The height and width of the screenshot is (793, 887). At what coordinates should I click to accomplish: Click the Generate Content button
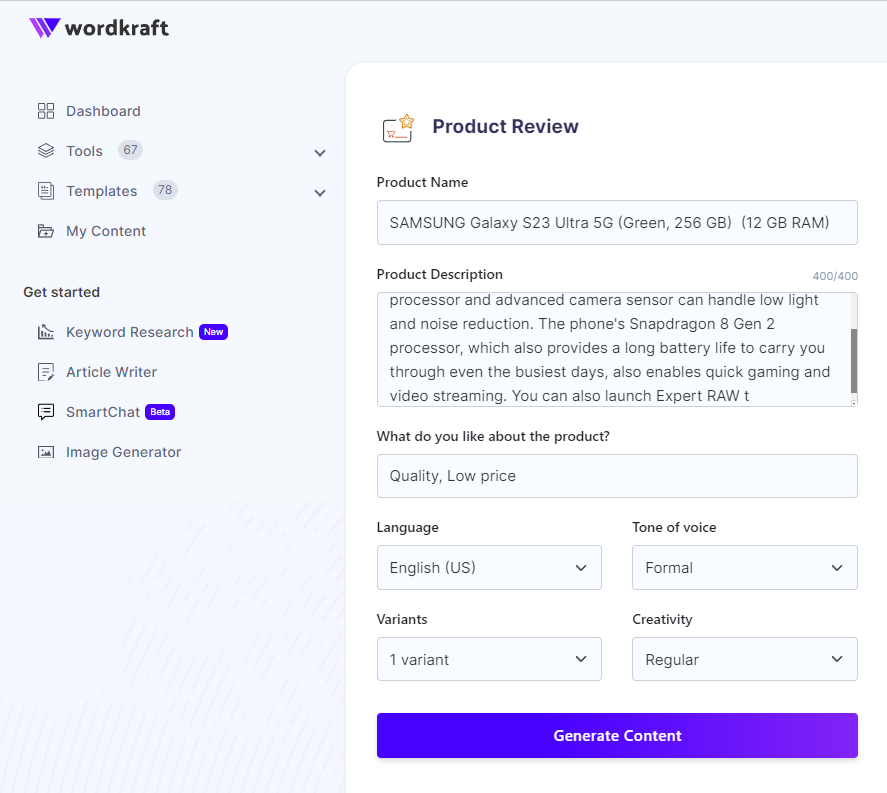coord(617,735)
